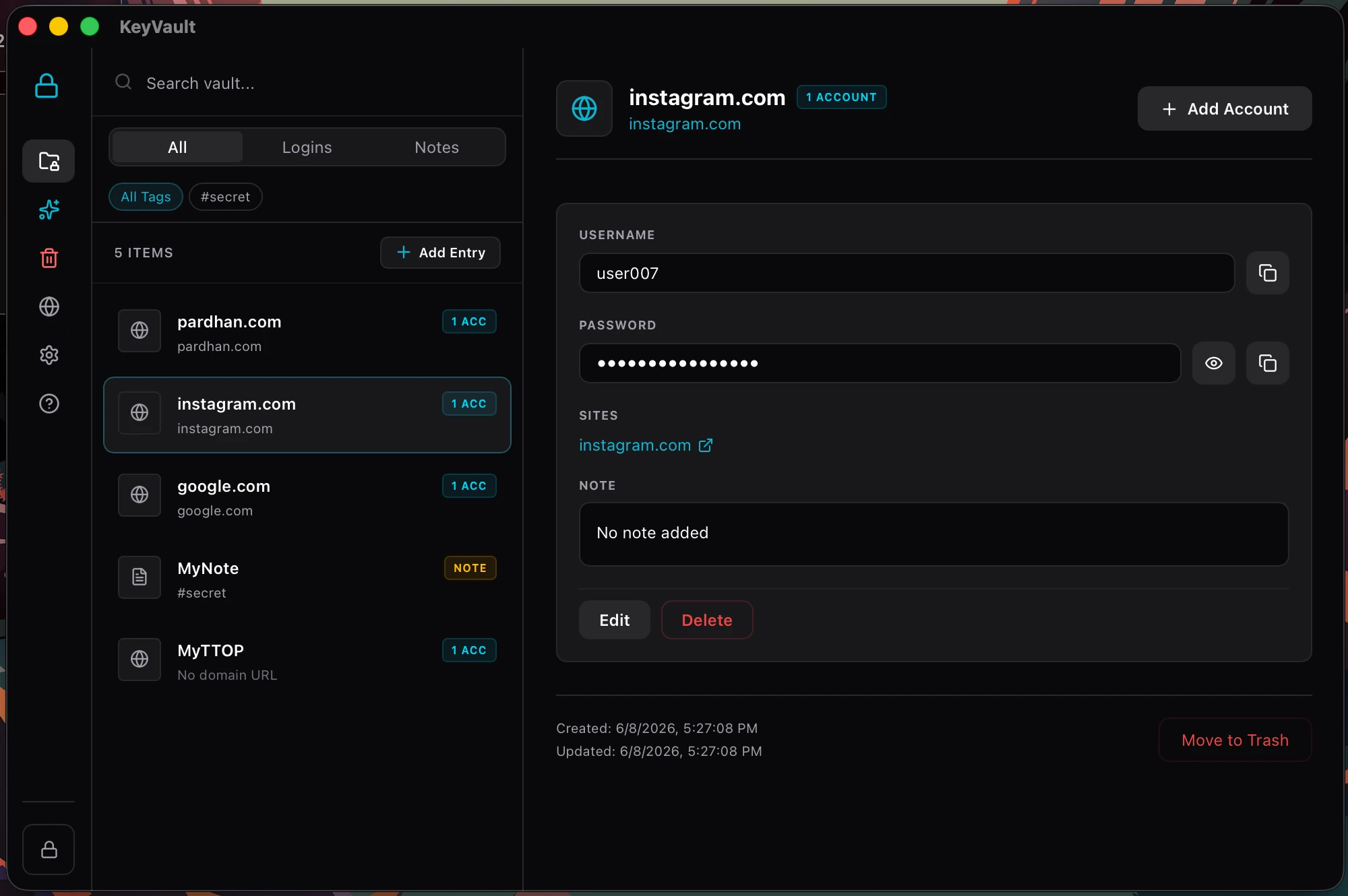Screen dimensions: 1348x896
Task: Open the settings gear sidebar icon
Action: tap(49, 355)
